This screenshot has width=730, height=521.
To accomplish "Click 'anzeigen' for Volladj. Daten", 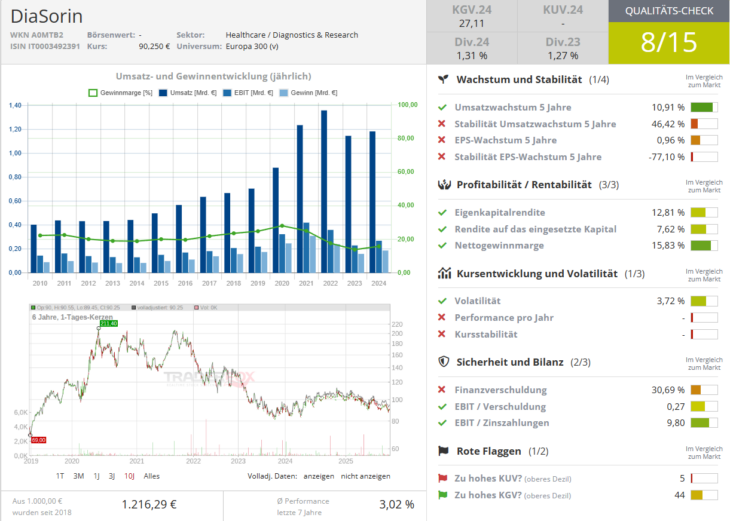I will 319,476.
